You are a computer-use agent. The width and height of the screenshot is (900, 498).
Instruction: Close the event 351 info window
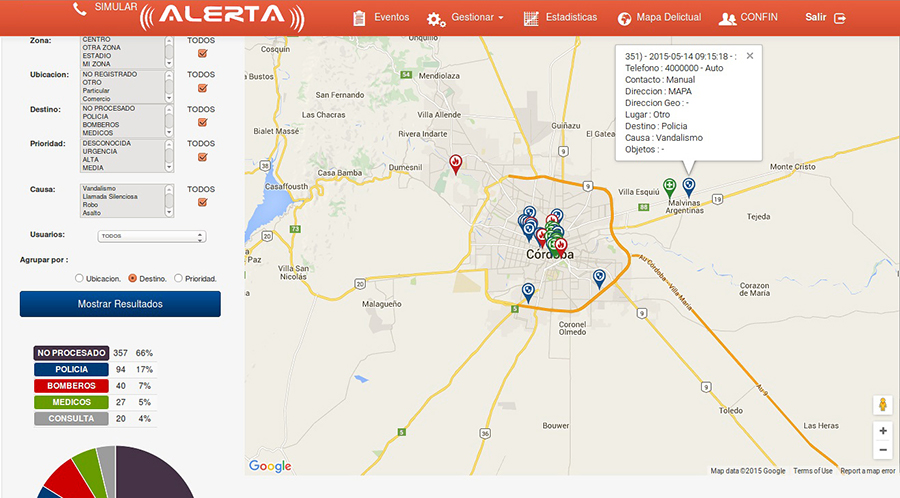[x=750, y=56]
